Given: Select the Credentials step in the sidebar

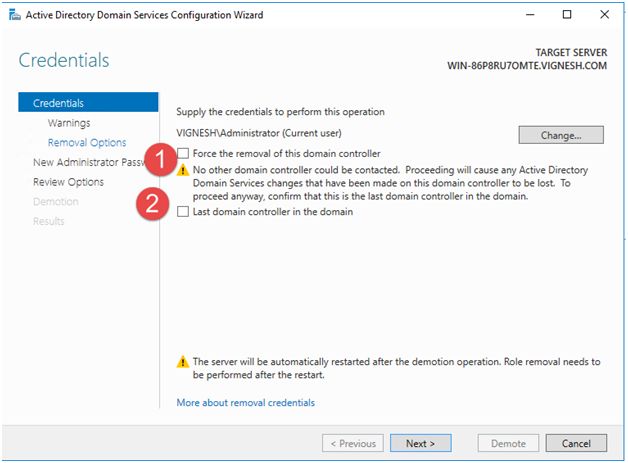Looking at the screenshot, I should click(58, 103).
